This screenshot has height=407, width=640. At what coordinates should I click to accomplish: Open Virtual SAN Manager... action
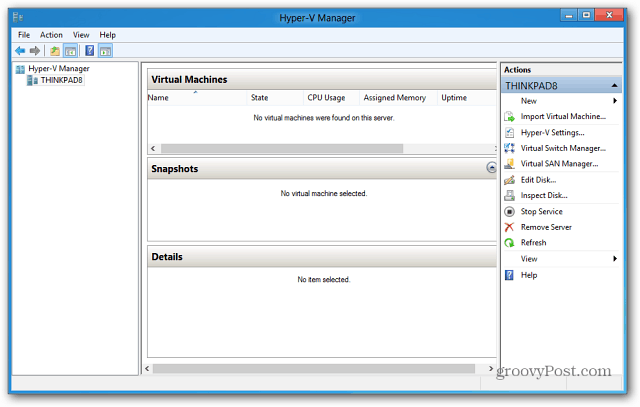pos(559,164)
